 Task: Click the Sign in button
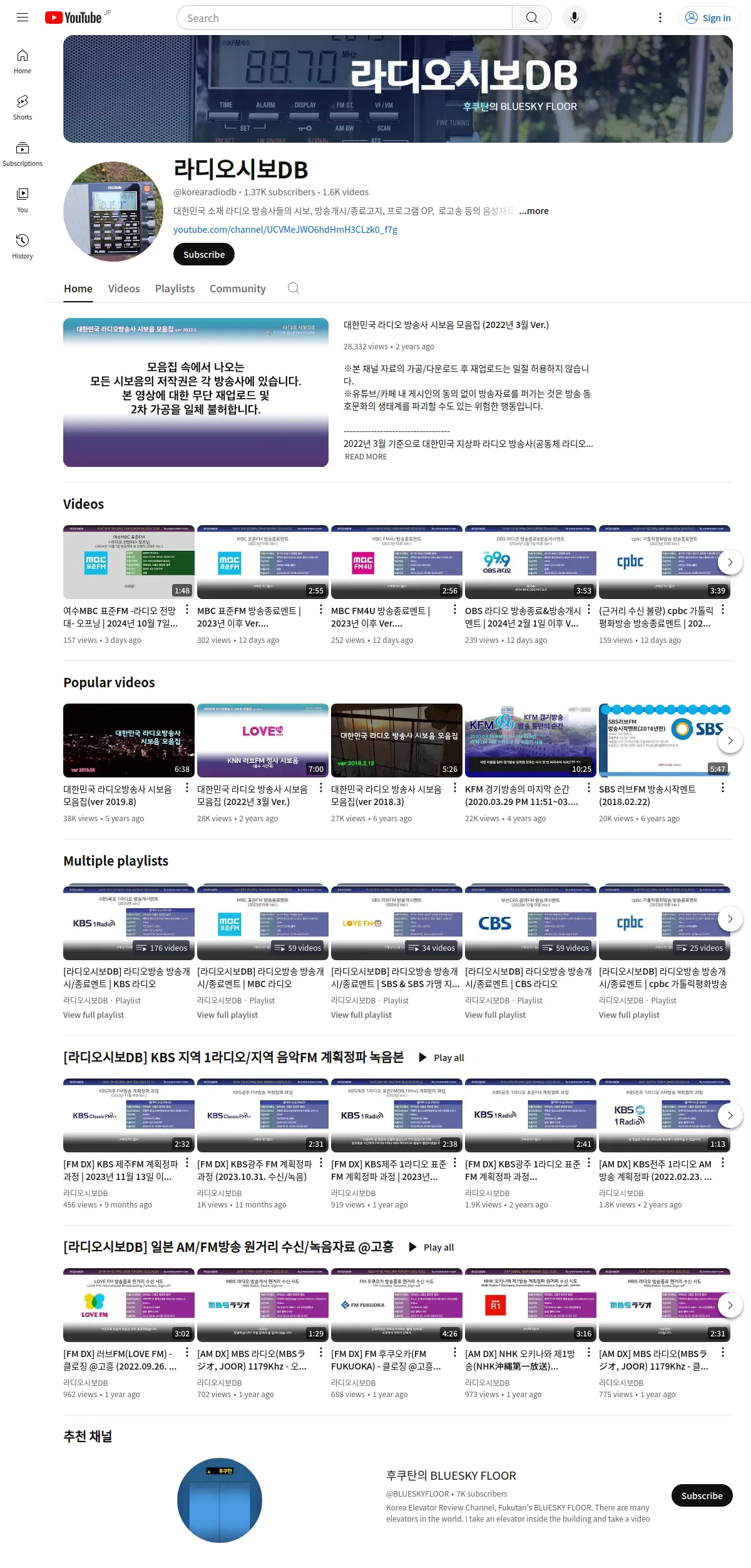(708, 18)
